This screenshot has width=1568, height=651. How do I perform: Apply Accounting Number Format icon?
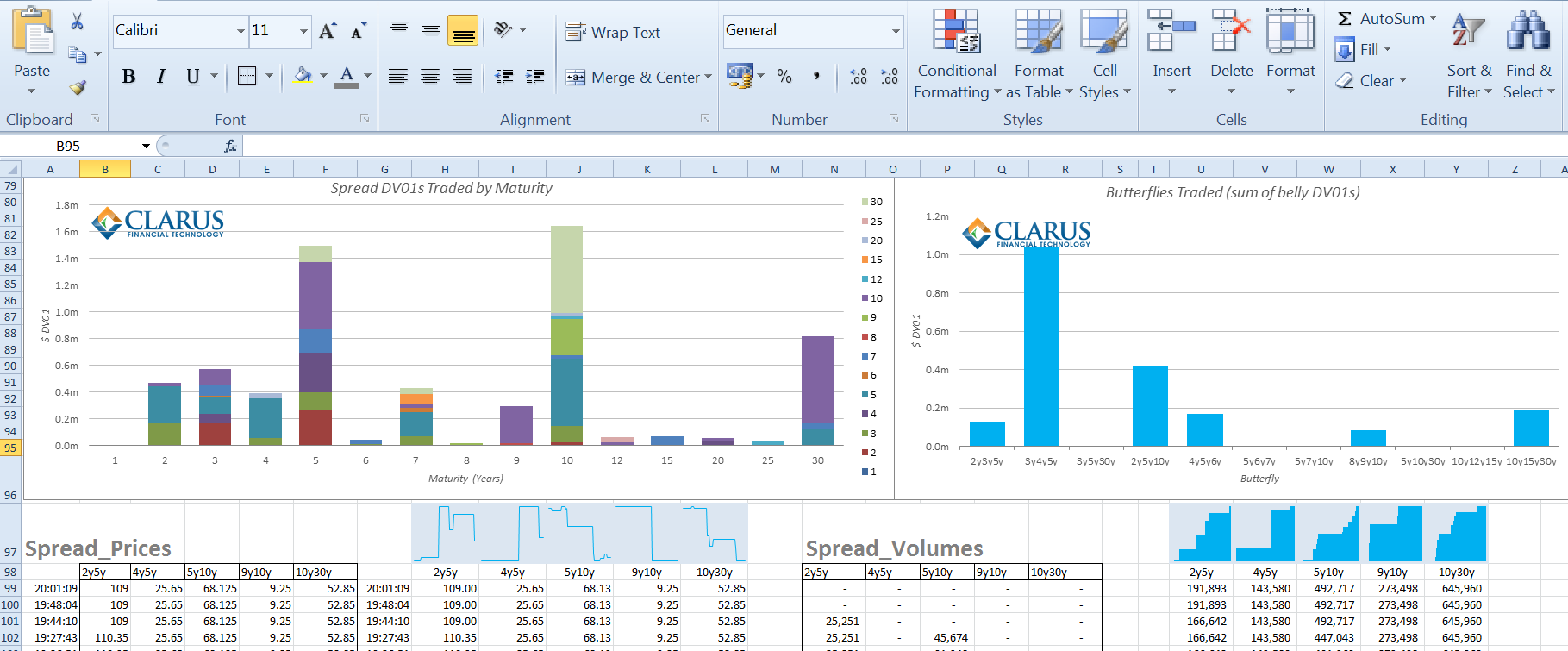coord(740,76)
